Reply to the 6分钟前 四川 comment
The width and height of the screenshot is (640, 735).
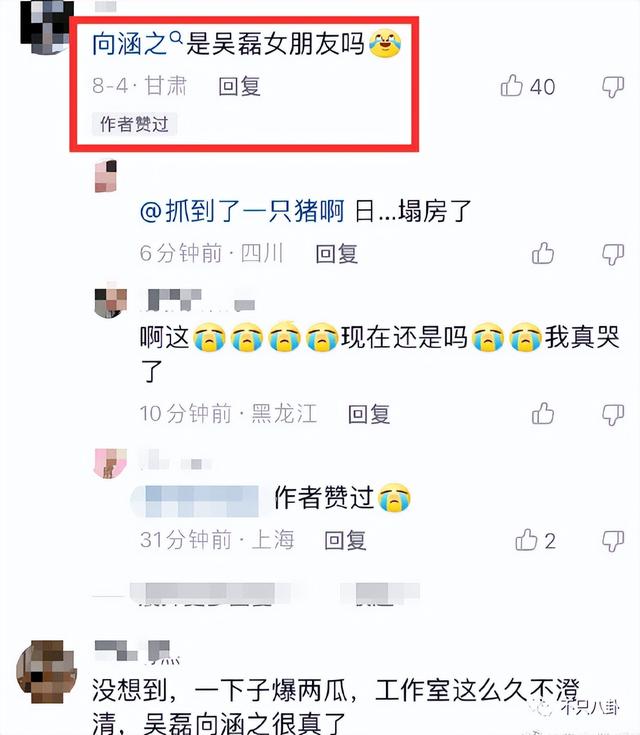coord(337,254)
